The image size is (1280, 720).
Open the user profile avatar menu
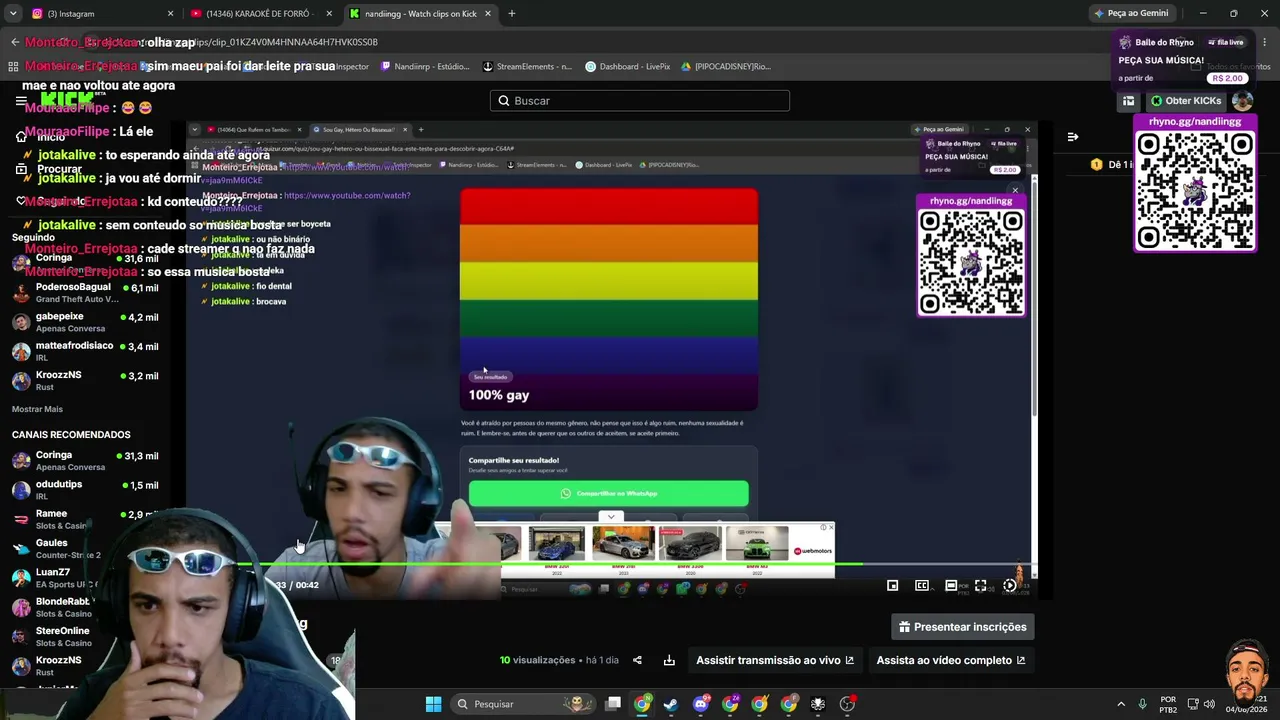pos(1243,101)
